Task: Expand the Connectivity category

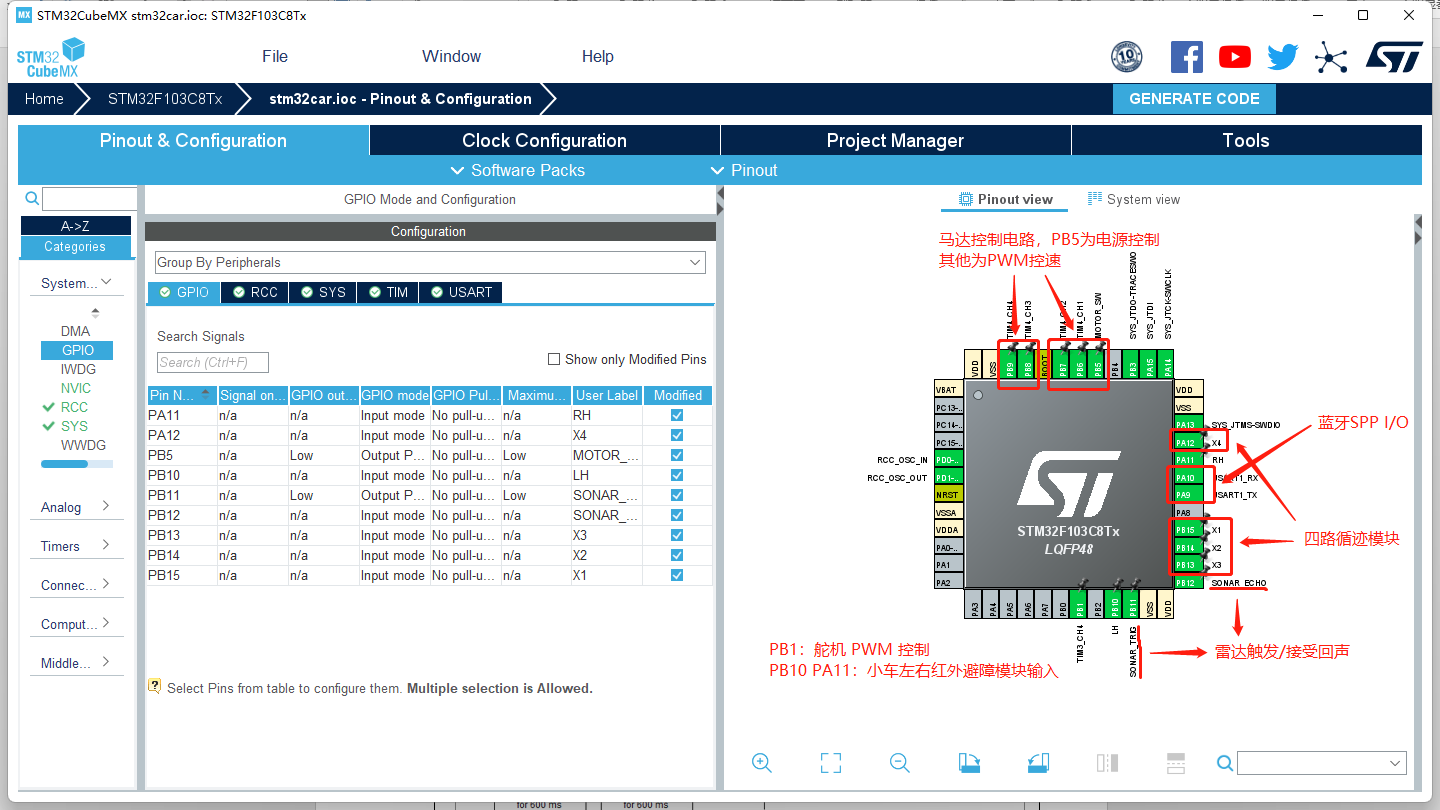Action: pos(76,585)
